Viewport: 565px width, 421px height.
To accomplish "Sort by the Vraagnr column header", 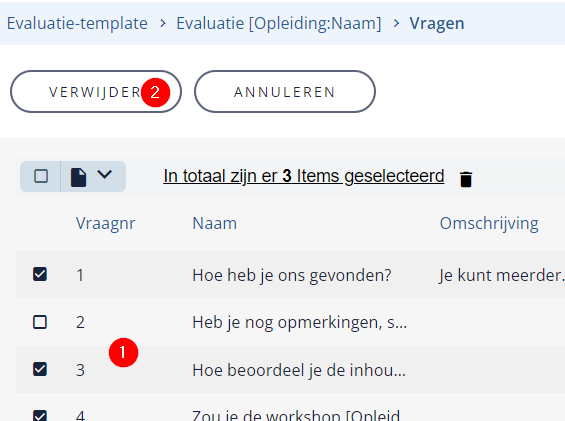I will (106, 223).
